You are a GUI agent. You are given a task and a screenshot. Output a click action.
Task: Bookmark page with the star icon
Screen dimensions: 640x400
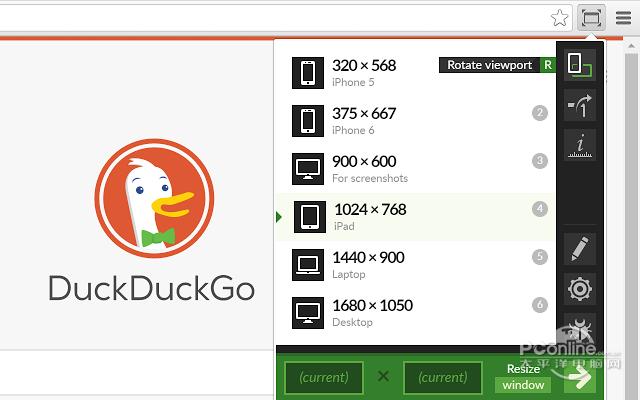coord(559,18)
